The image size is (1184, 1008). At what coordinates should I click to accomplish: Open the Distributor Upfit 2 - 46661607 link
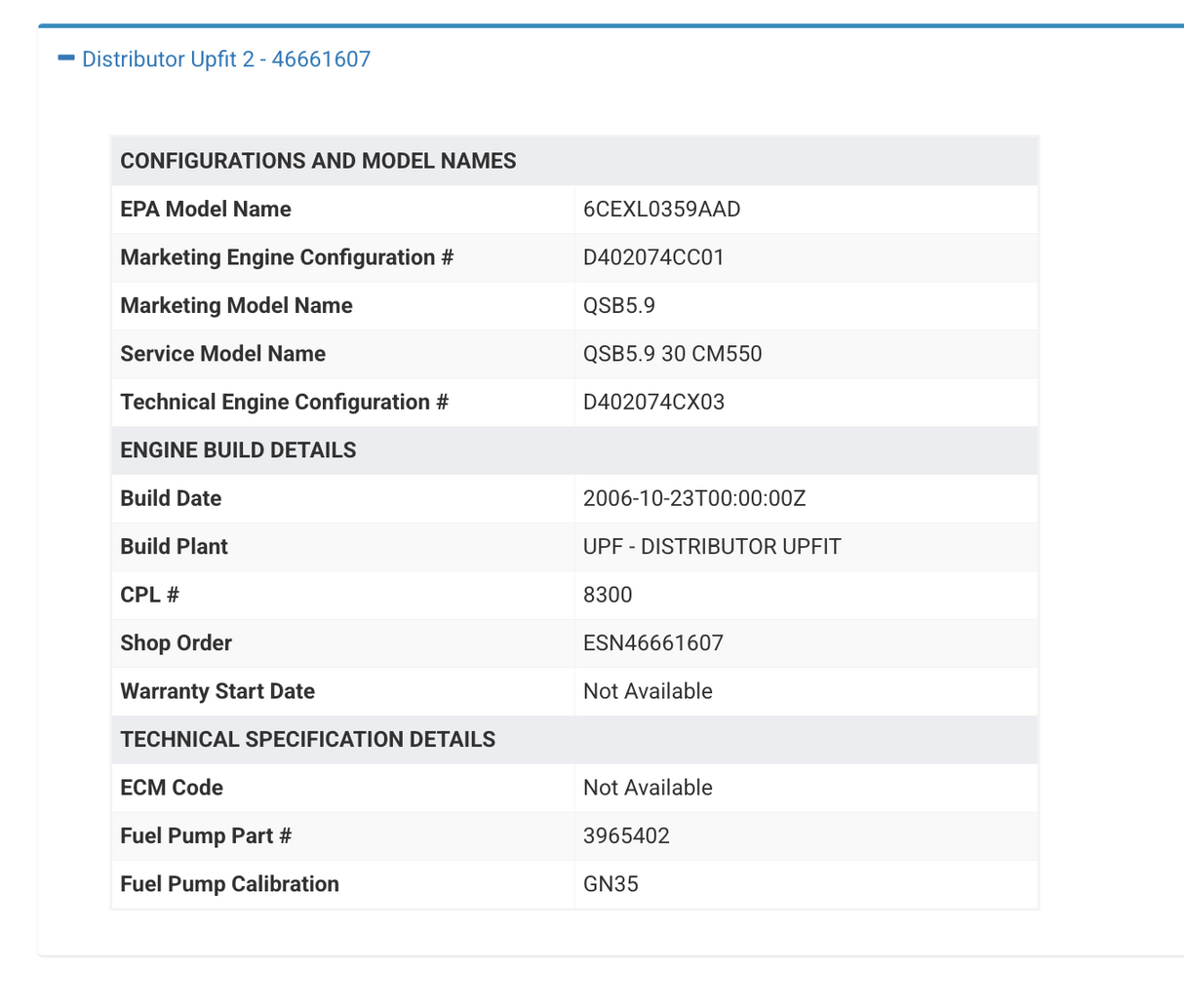pyautogui.click(x=225, y=59)
